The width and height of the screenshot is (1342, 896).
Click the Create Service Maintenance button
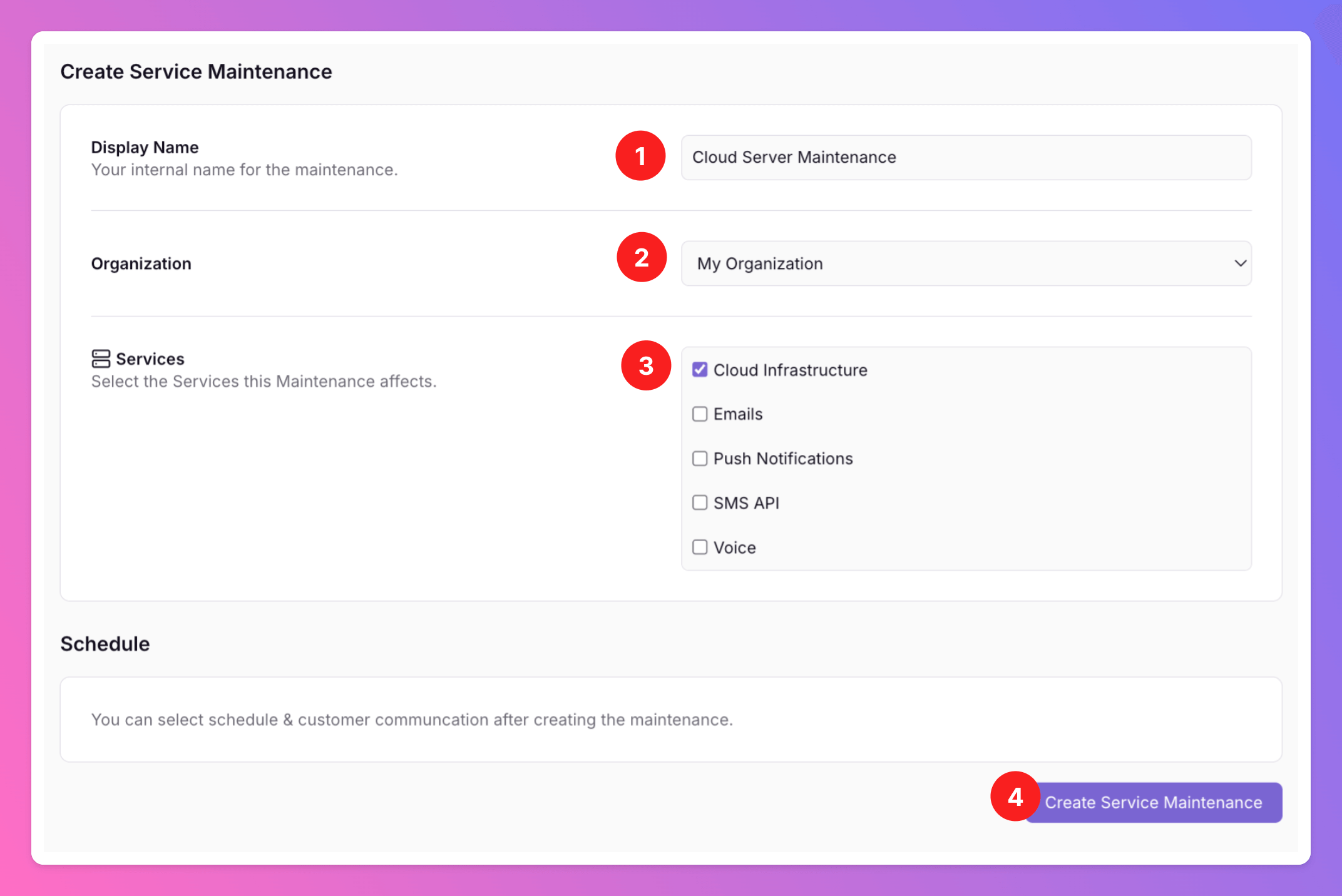(1154, 803)
